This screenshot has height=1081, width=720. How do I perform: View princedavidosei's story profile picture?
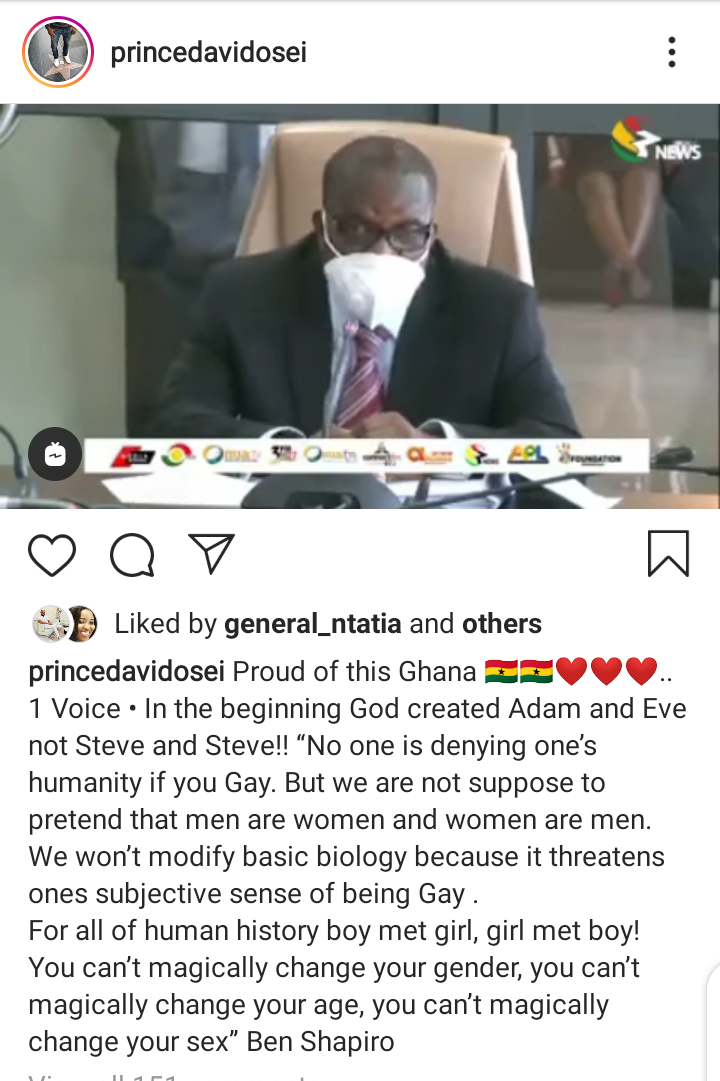(58, 53)
